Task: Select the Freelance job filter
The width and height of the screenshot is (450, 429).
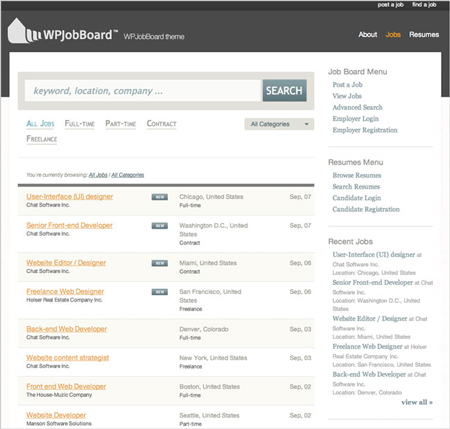Action: click(x=42, y=139)
